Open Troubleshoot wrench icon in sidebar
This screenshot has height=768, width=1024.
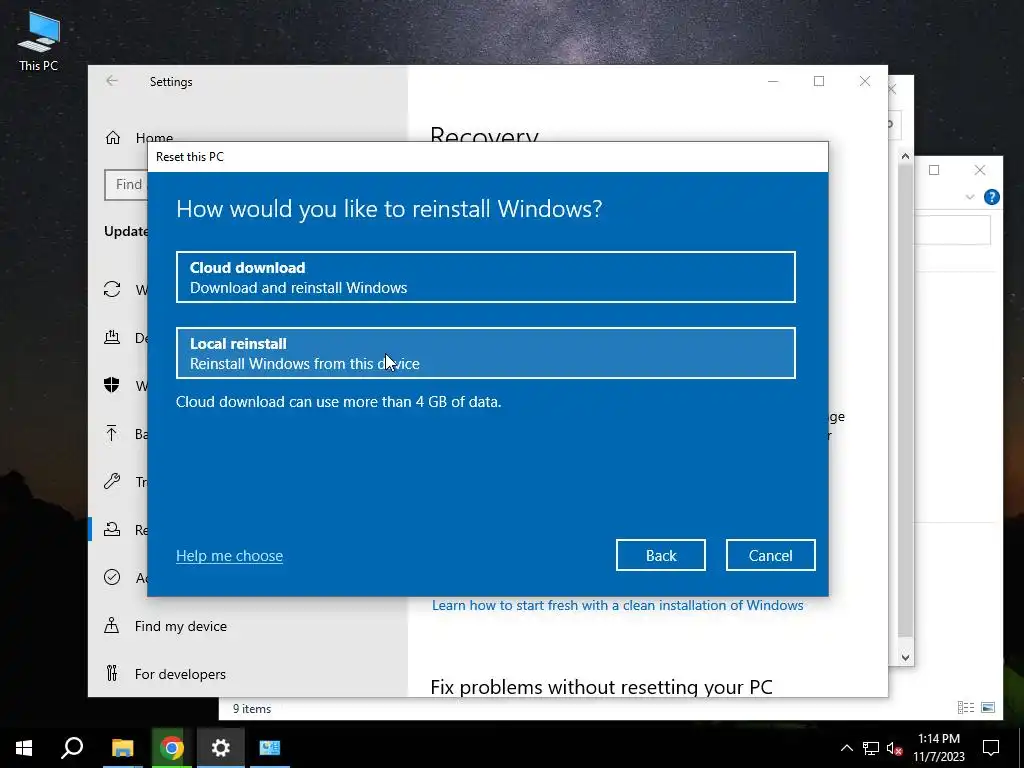[x=112, y=481]
